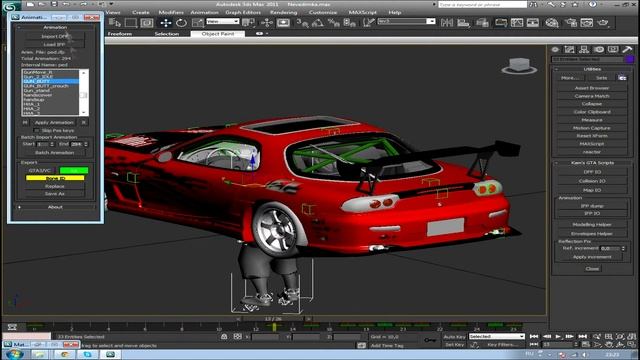The width and height of the screenshot is (640, 360).
Task: Click the Set Keys key icon
Action: click(x=430, y=340)
